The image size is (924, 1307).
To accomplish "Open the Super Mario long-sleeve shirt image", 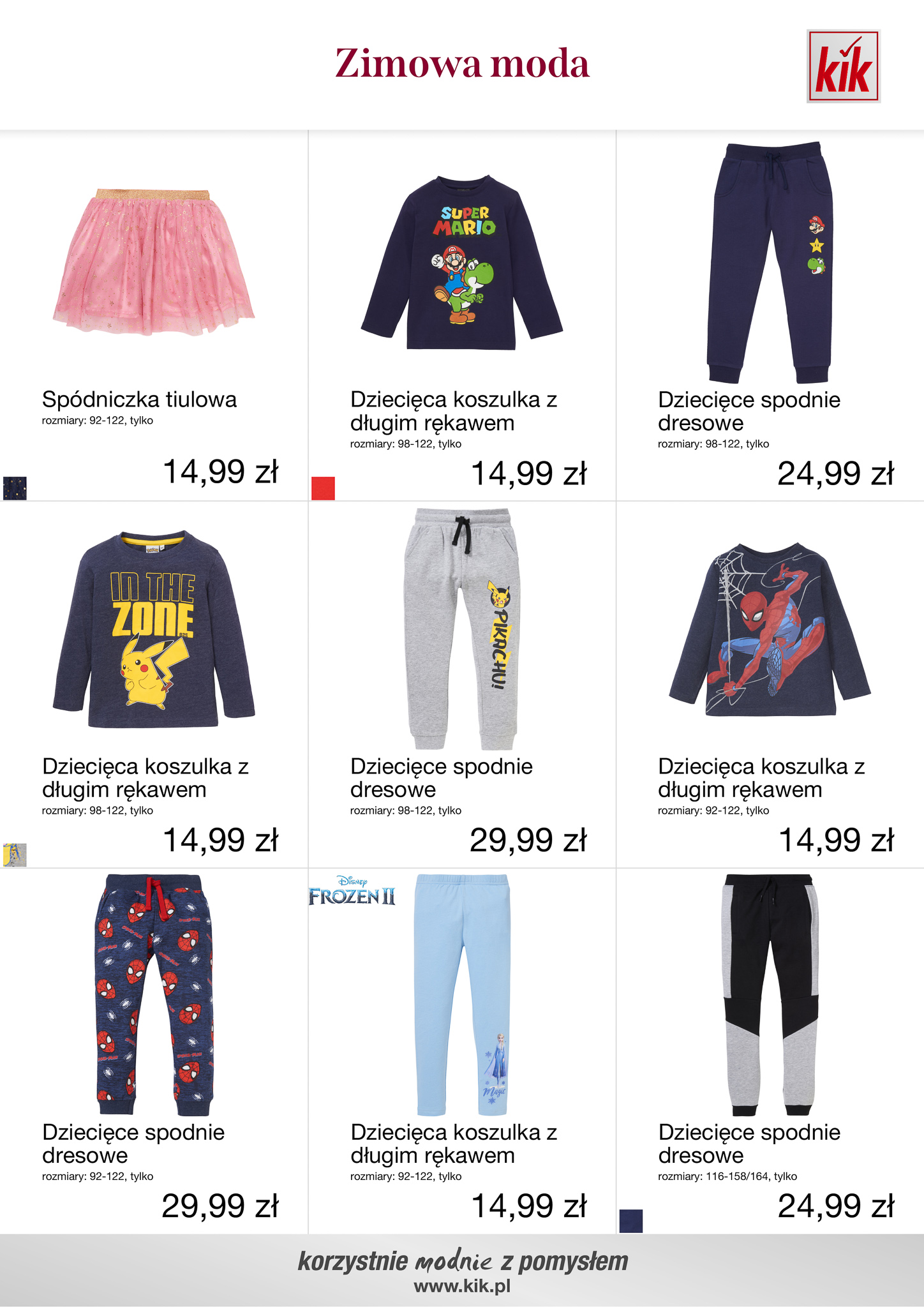I will (x=462, y=263).
